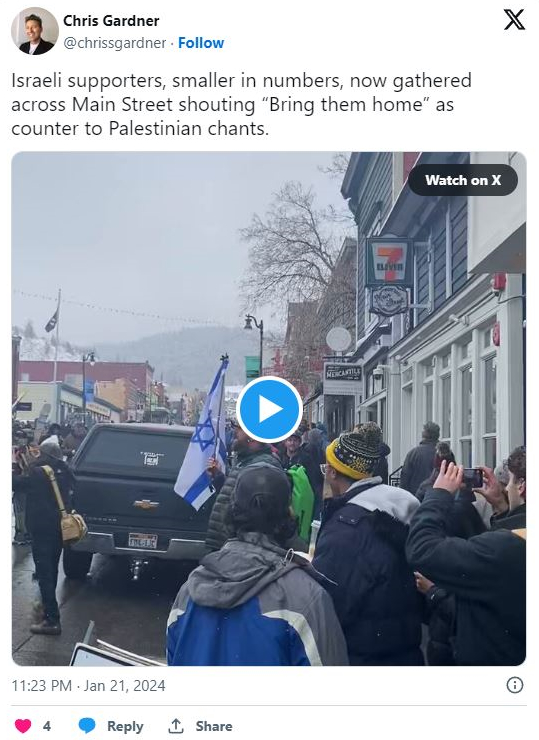Screen dimensions: 539x740
Task: Click the @chrissgardner handle
Action: [x=115, y=43]
